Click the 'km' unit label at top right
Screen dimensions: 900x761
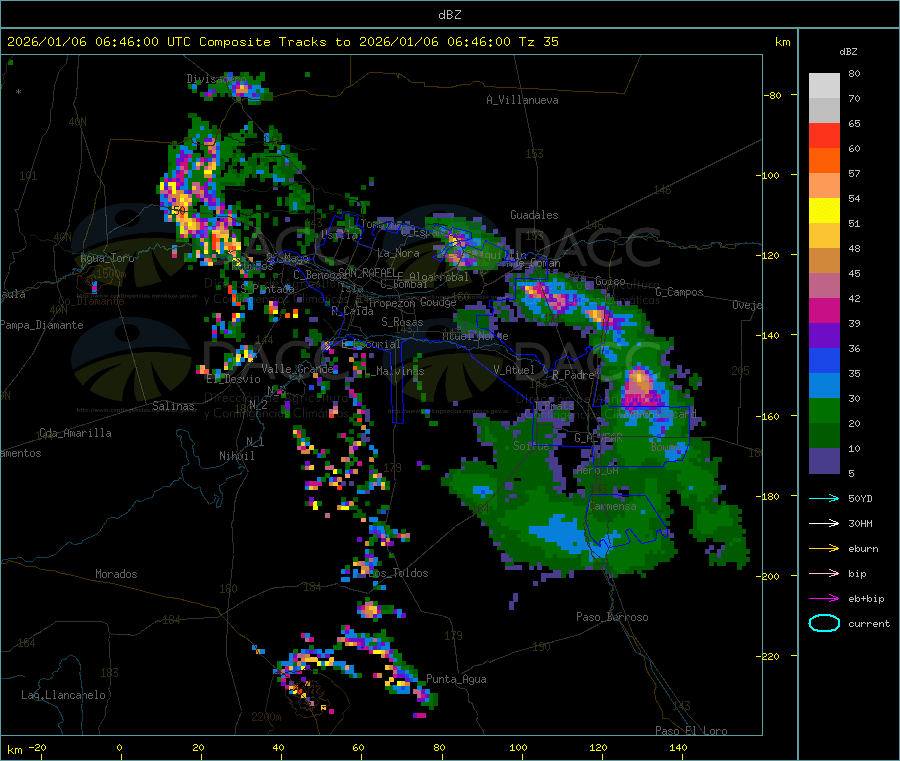tap(782, 42)
